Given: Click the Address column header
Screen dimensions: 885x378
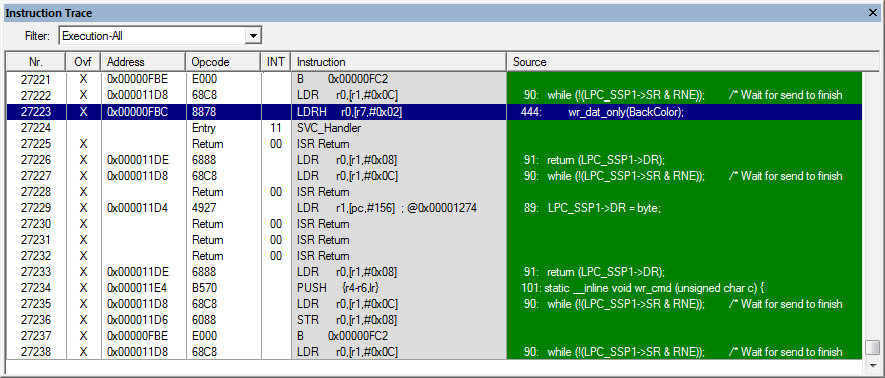Looking at the screenshot, I should [143, 62].
